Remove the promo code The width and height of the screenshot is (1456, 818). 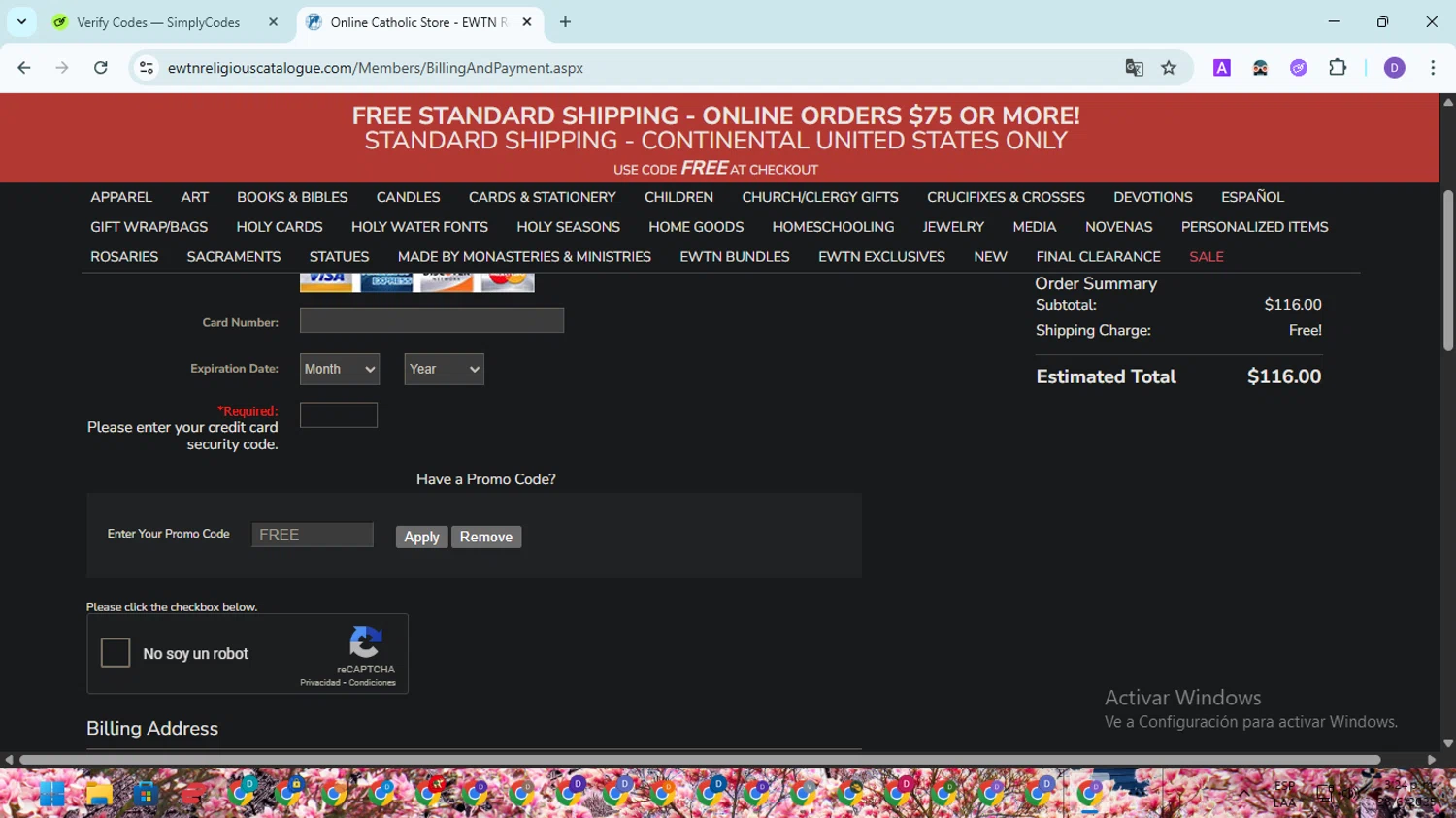point(486,537)
